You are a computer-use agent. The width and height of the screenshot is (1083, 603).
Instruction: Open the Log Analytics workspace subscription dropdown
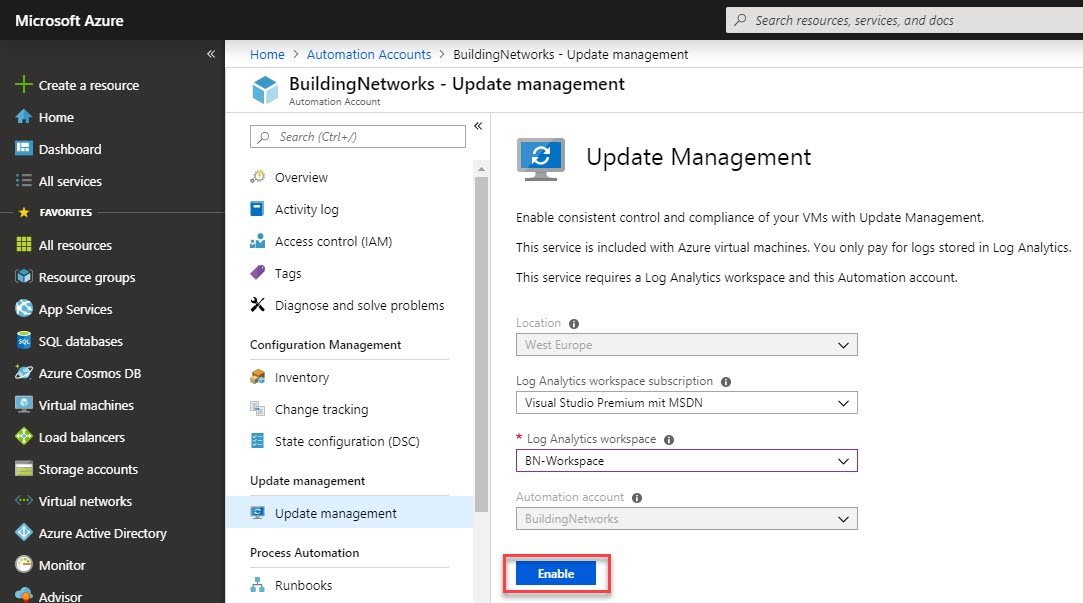[x=687, y=403]
